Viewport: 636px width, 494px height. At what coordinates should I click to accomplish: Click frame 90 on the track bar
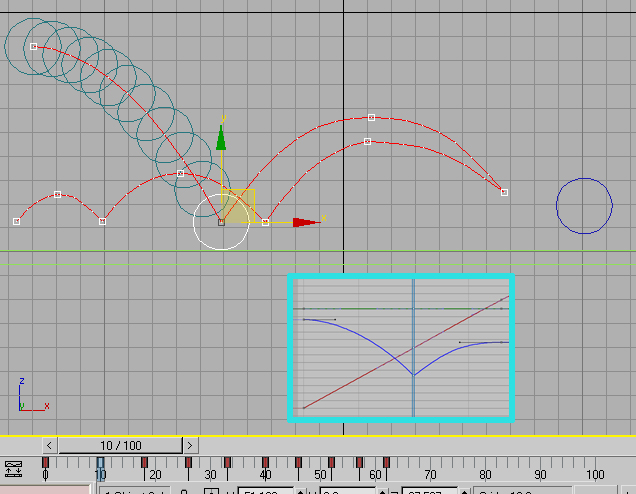tap(540, 475)
